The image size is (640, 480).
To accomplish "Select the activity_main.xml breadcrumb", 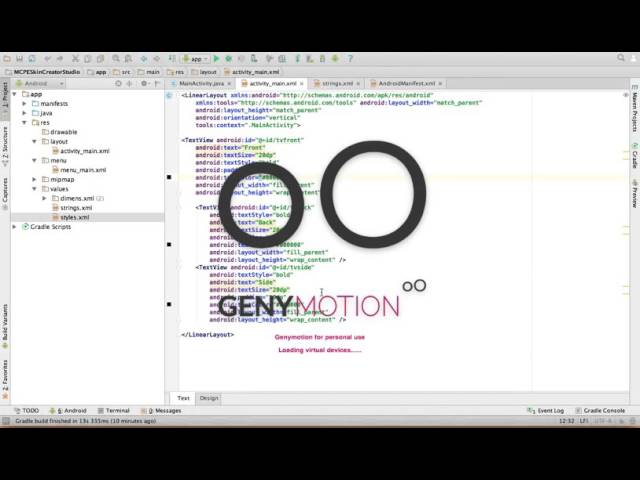I will [x=251, y=72].
